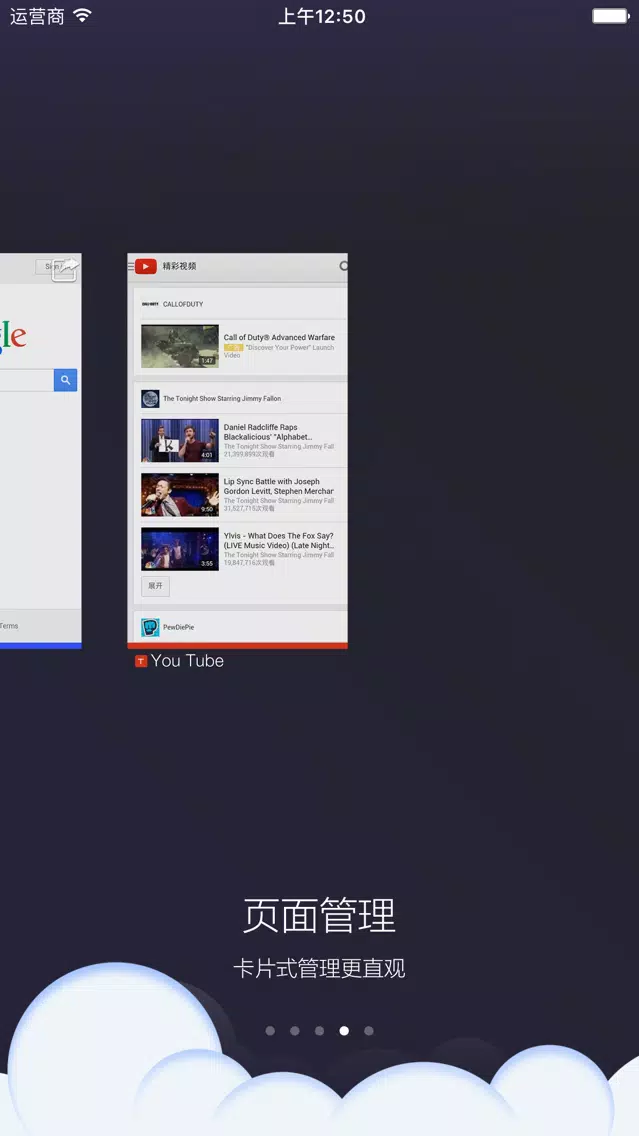Screen dimensions: 639x1136
Task: Click the 1:47 duration badge
Action: [207, 361]
